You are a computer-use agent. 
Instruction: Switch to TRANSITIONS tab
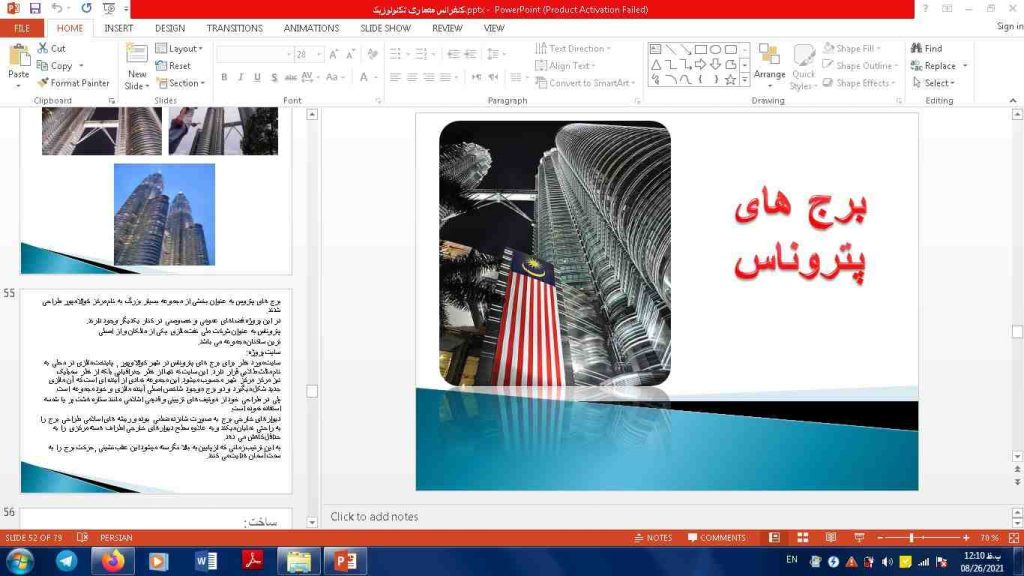[234, 28]
